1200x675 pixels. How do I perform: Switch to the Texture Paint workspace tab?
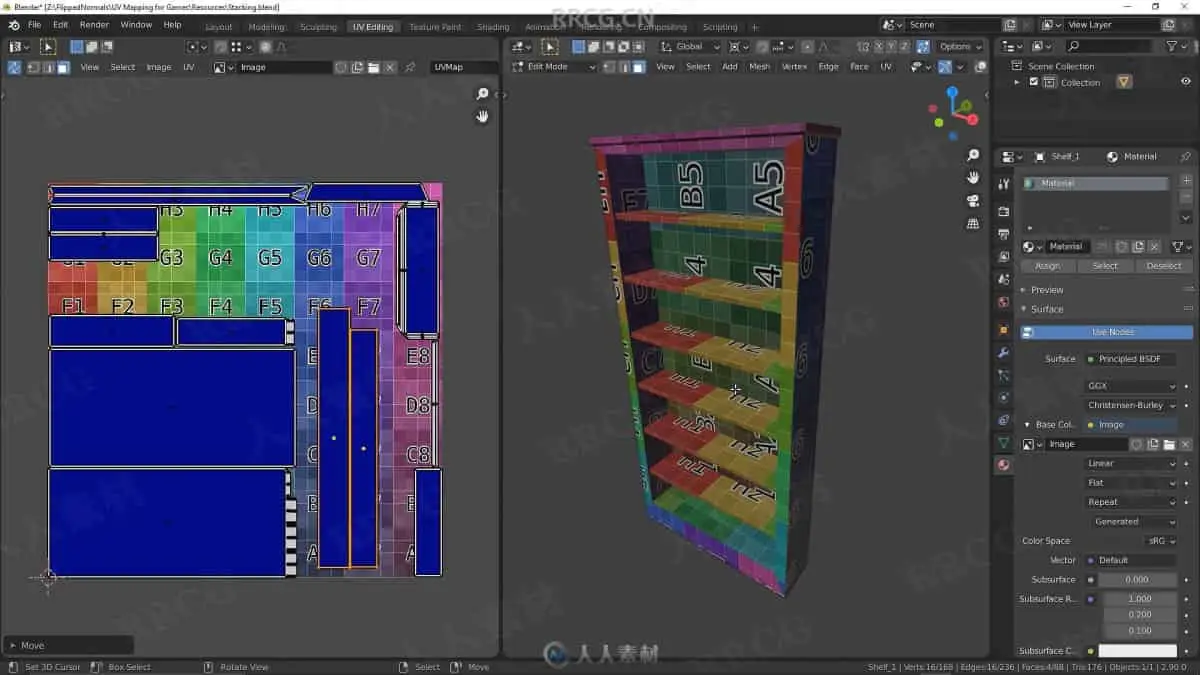pos(435,27)
